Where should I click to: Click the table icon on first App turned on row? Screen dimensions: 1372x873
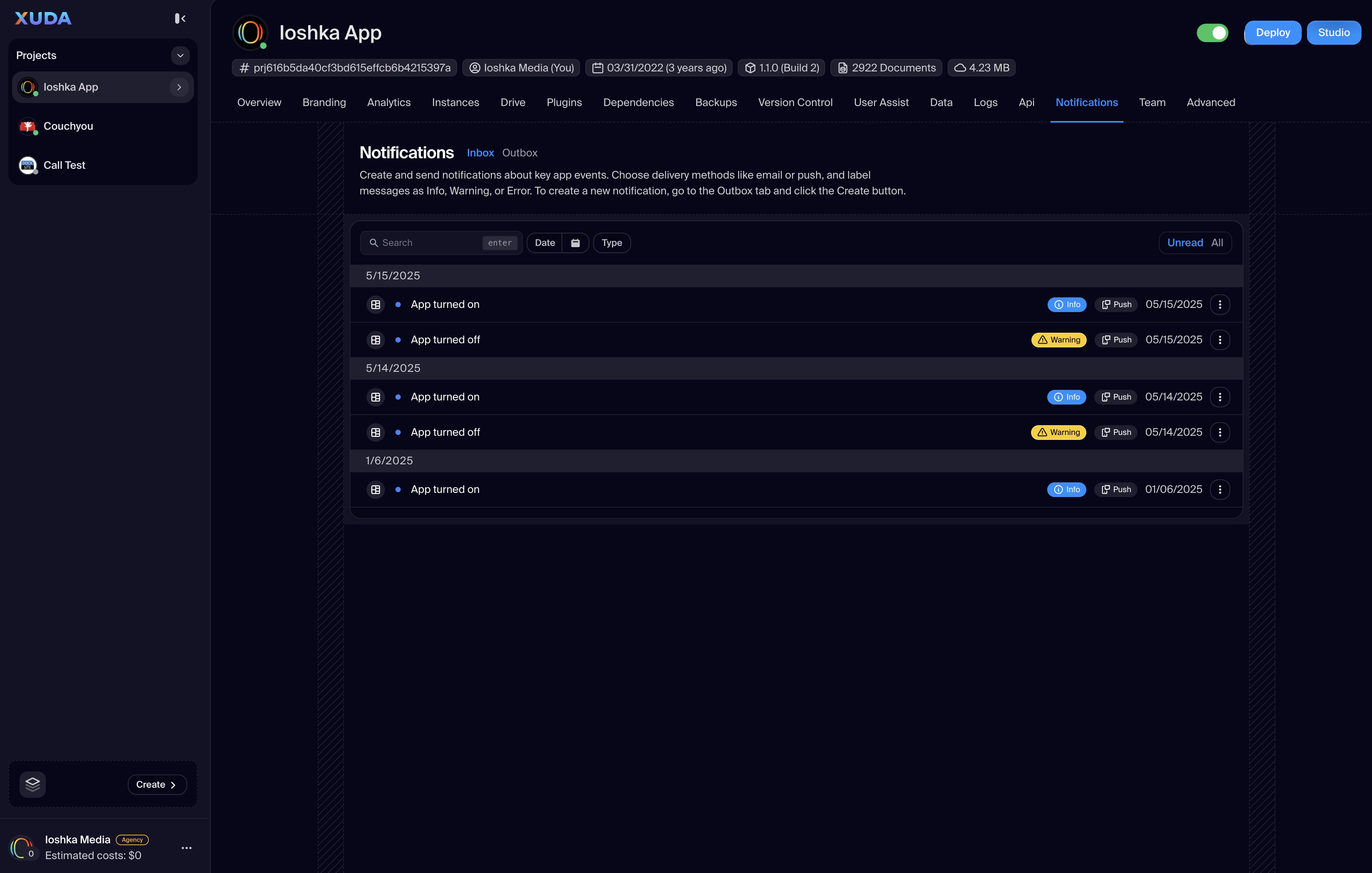376,304
